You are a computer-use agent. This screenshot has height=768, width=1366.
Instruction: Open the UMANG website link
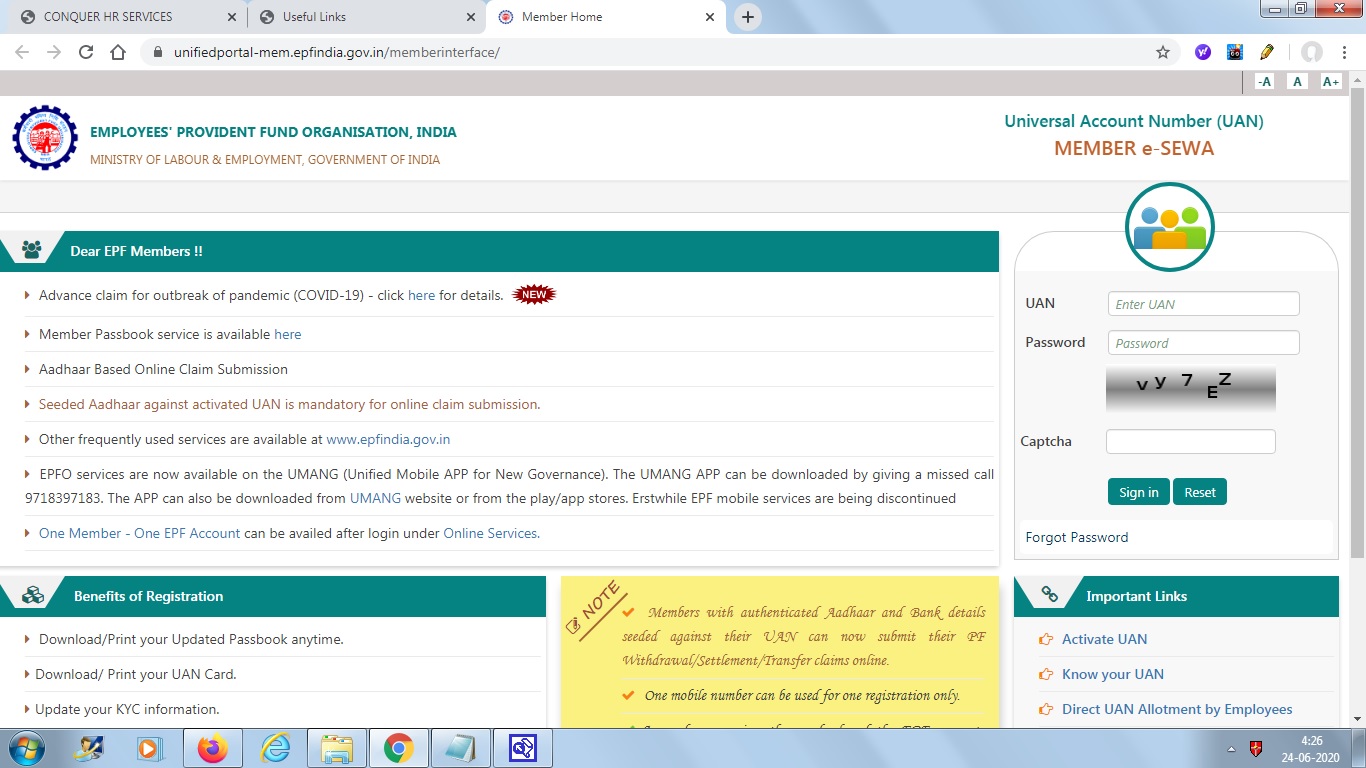(x=375, y=498)
